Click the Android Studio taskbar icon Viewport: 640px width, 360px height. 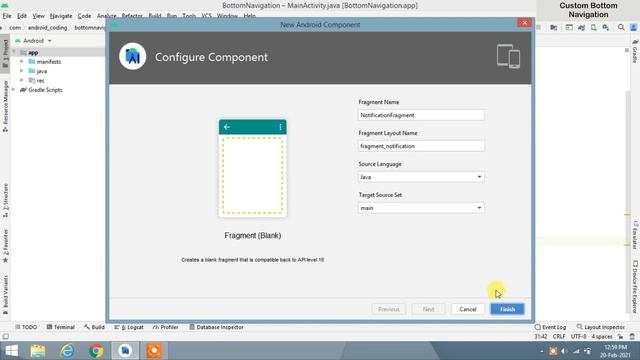click(125, 351)
